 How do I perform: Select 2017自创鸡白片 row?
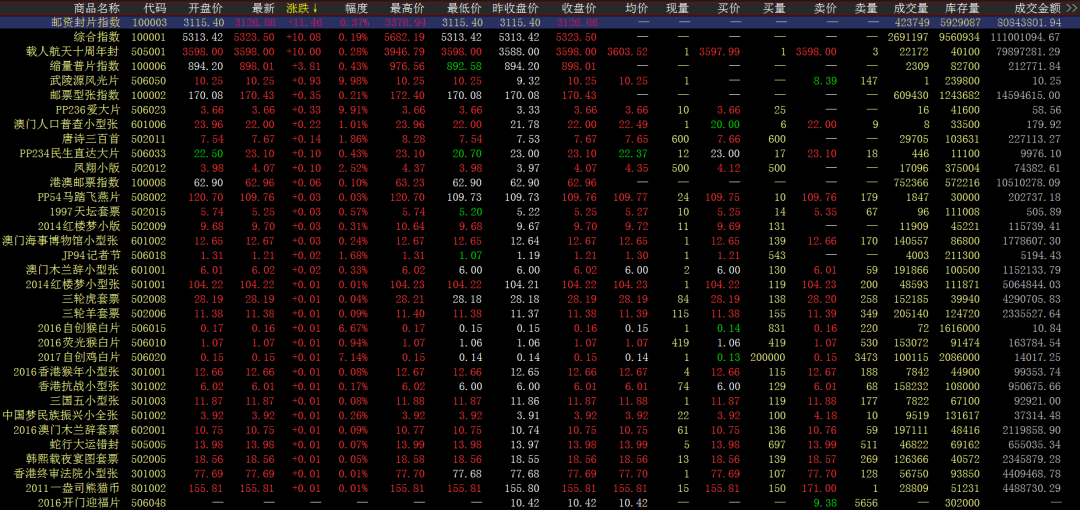click(540, 357)
